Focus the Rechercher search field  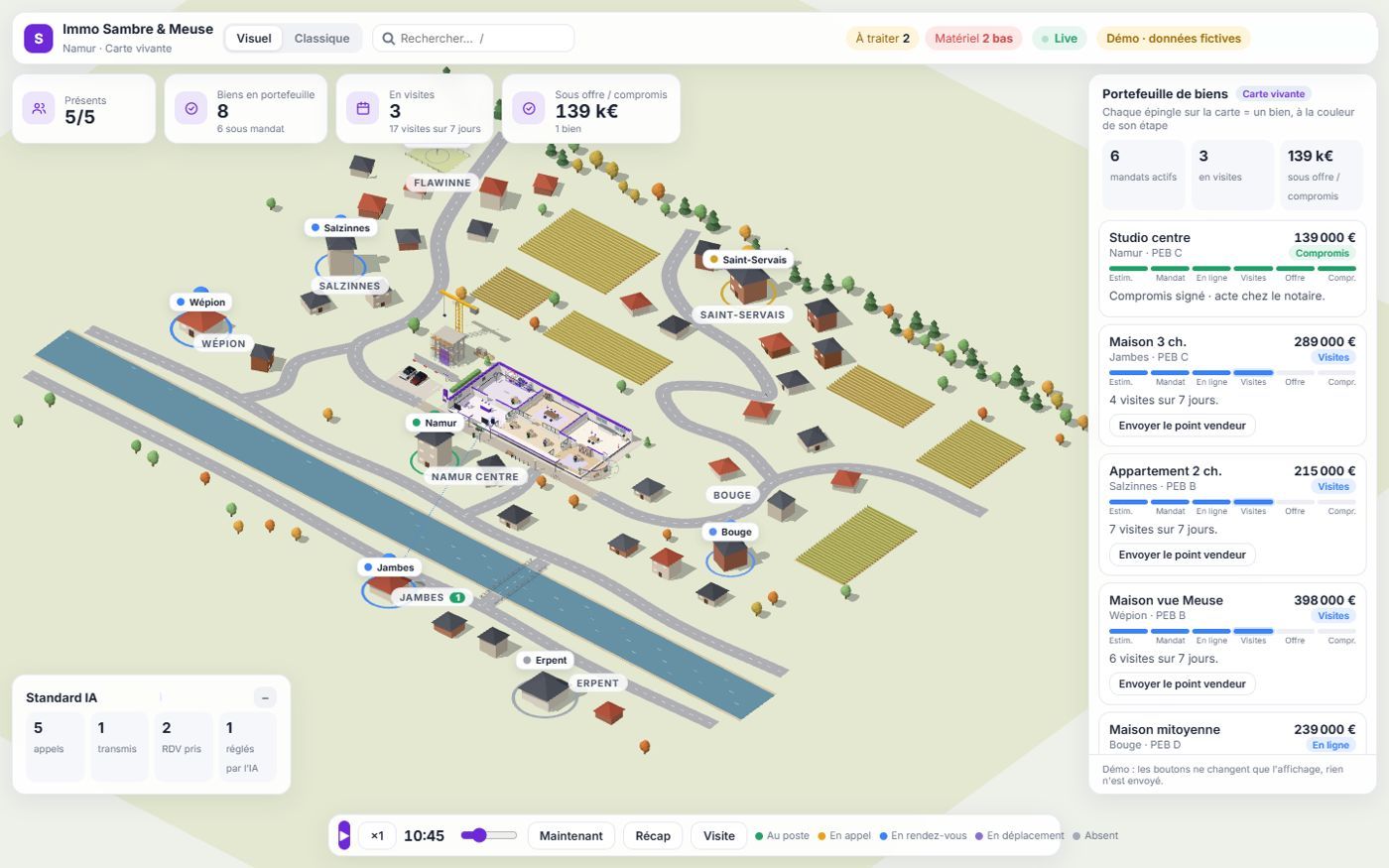point(473,39)
